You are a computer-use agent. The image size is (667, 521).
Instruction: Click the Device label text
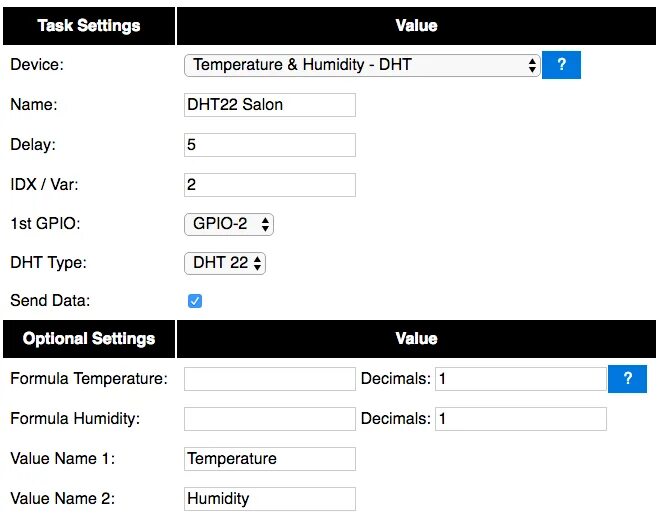tap(35, 65)
